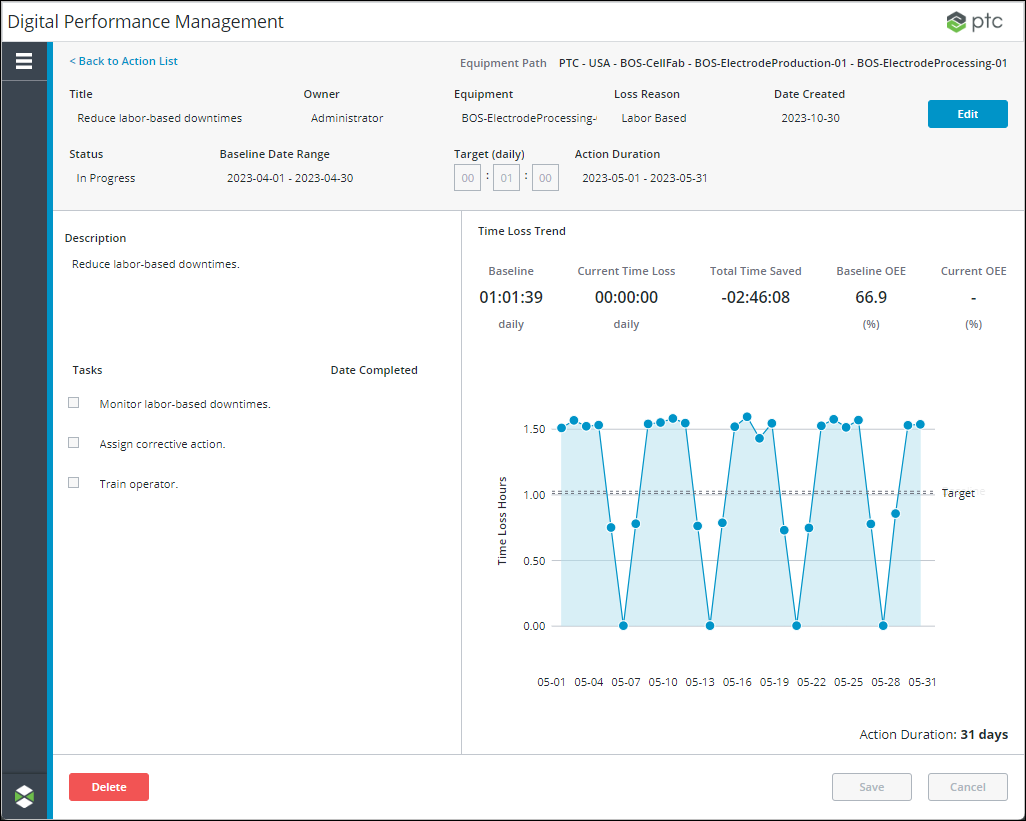Screen dimensions: 1026x821
Task: Click the Cancel button
Action: [x=967, y=787]
